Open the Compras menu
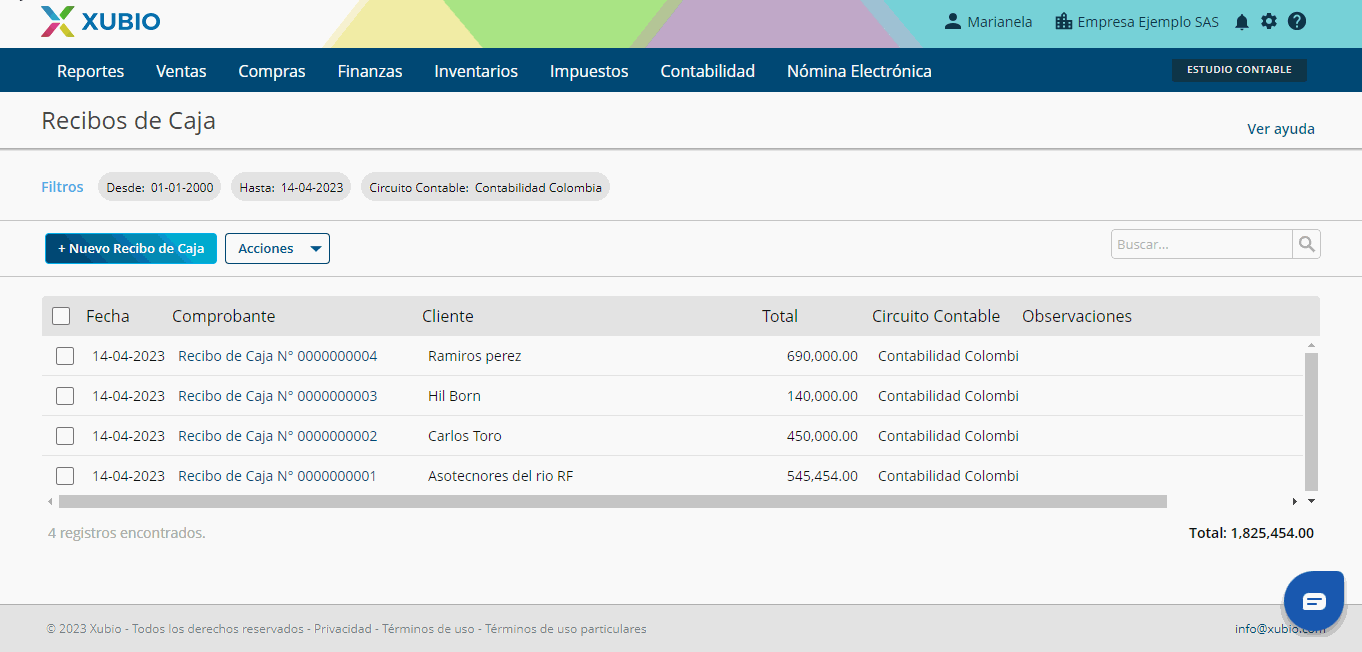Screen dimensions: 1362x652 coord(272,71)
